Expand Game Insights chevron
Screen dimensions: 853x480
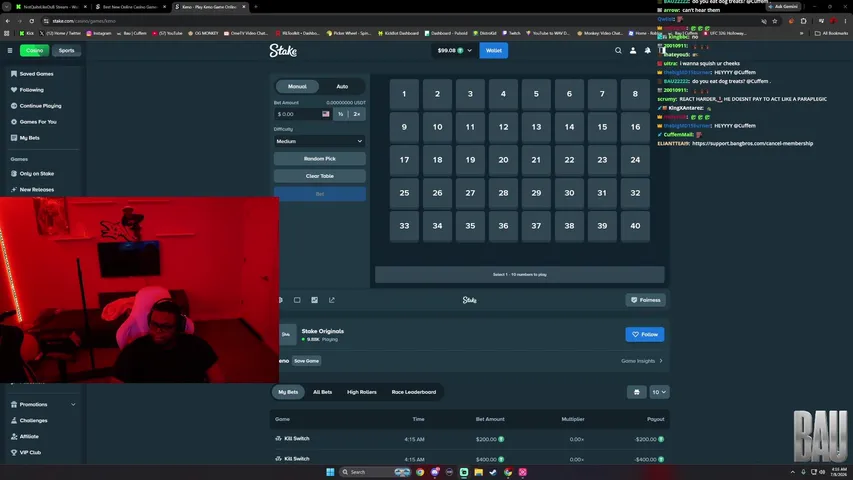click(661, 361)
